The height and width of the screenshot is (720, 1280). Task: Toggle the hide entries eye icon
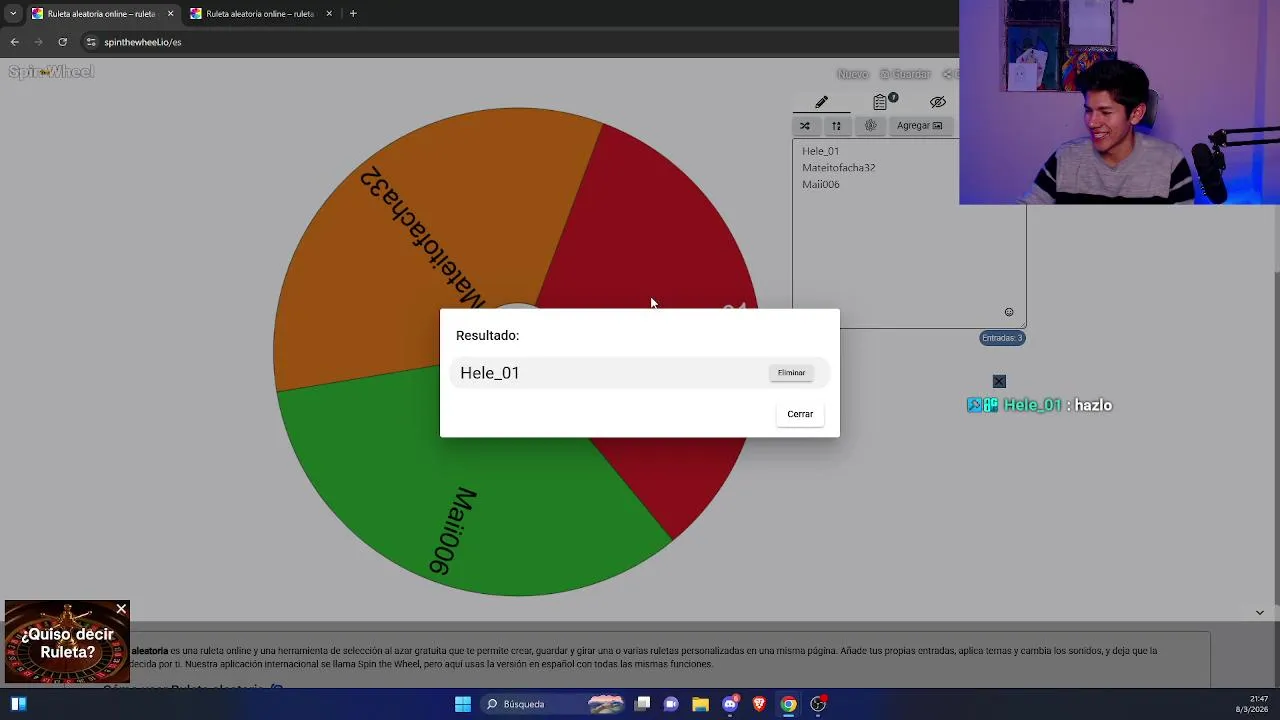(938, 102)
